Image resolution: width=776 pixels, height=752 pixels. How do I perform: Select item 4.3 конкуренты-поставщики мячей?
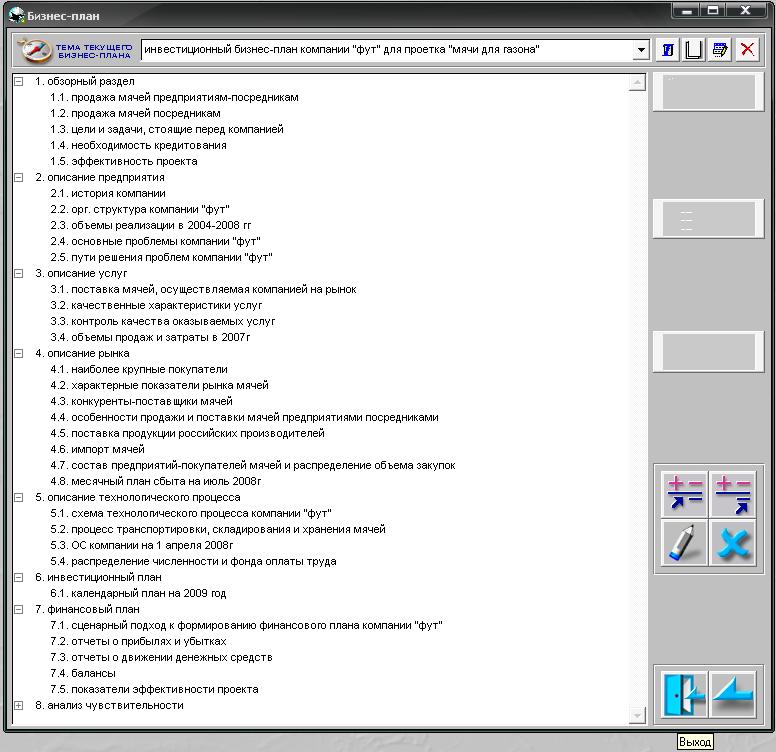(x=141, y=401)
